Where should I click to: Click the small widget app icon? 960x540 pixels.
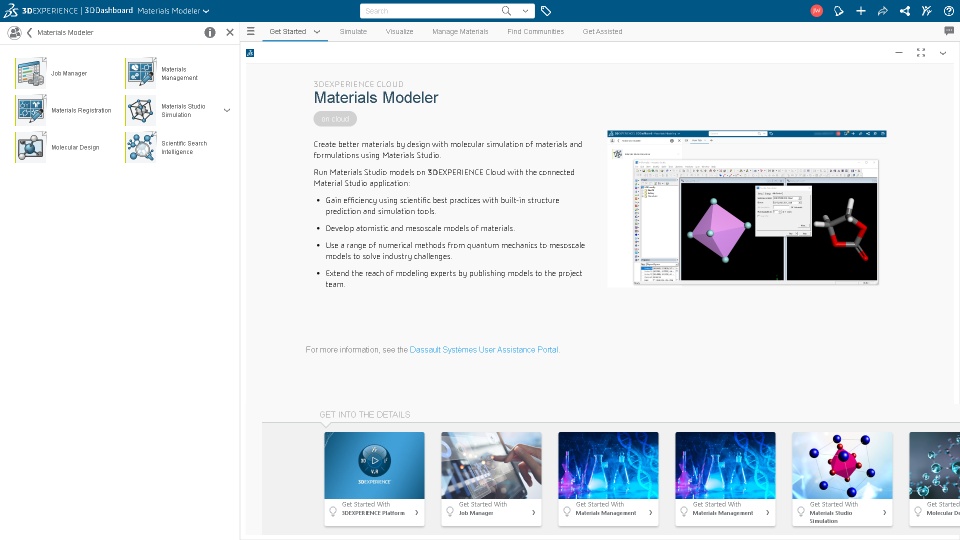[250, 53]
